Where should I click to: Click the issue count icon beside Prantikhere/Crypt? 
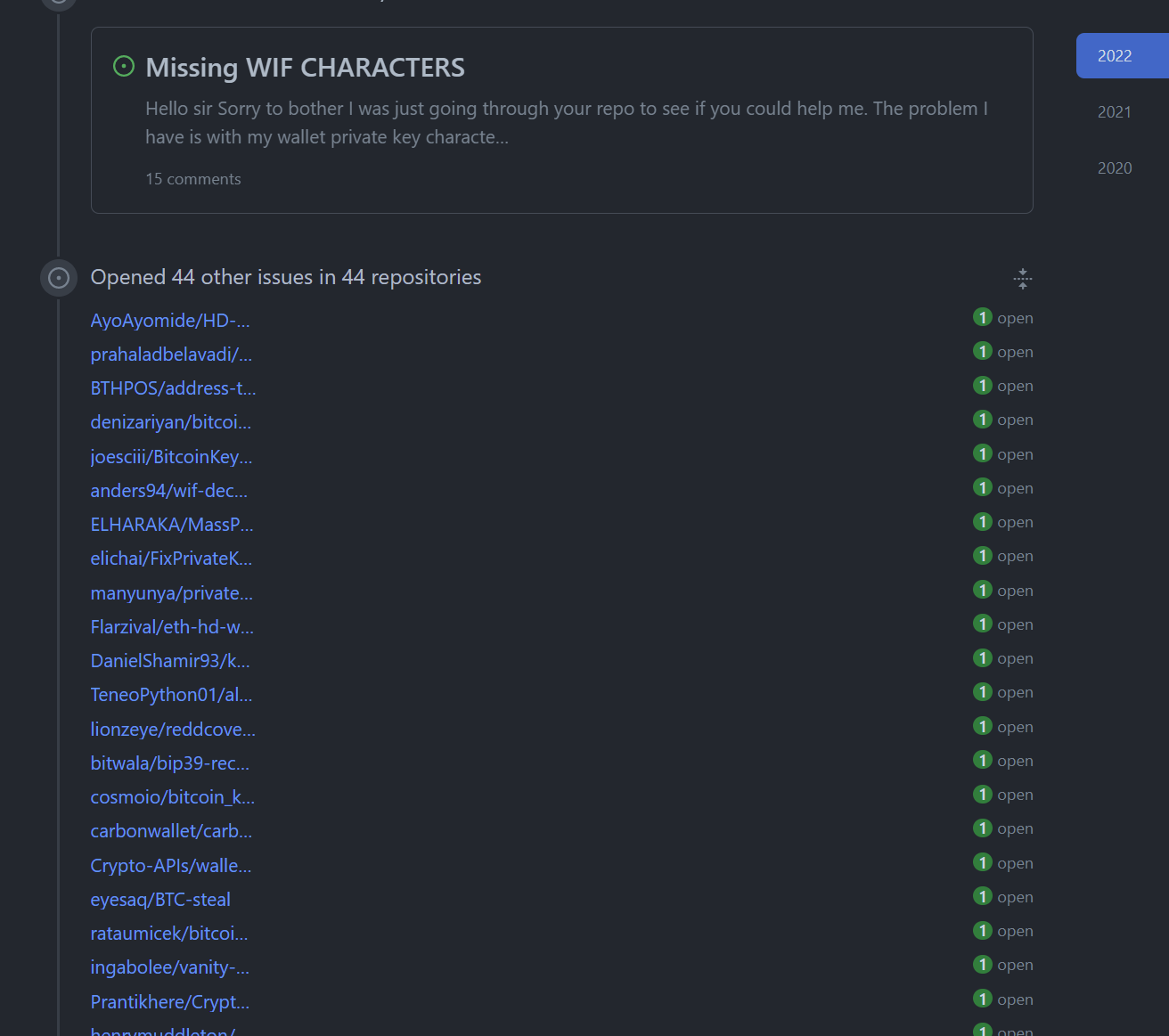coord(982,998)
